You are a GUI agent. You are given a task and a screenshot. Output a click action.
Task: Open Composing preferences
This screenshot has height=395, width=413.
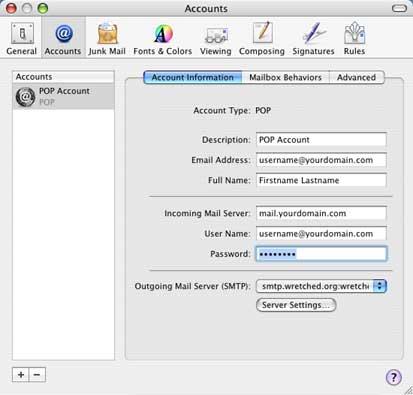[x=262, y=38]
